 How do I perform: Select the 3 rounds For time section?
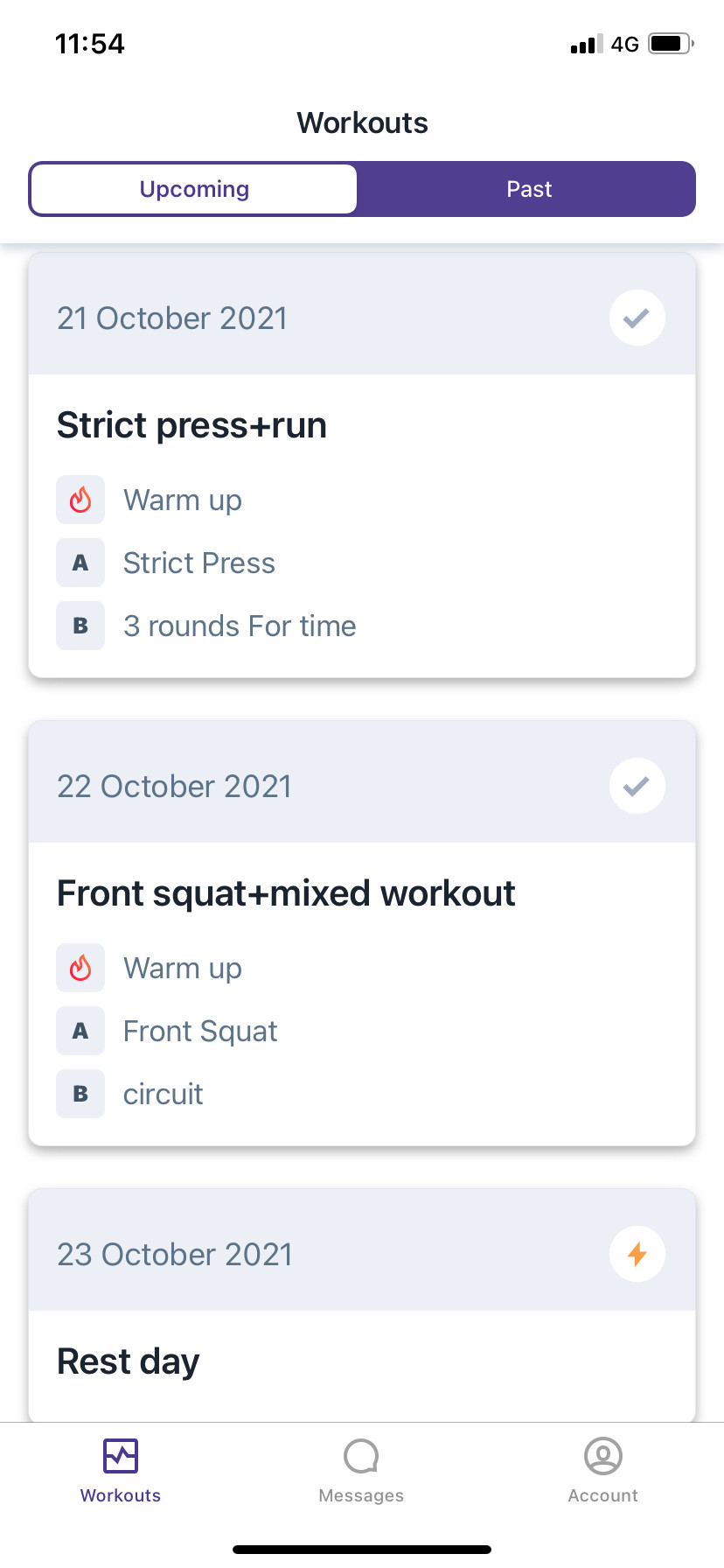[x=240, y=626]
